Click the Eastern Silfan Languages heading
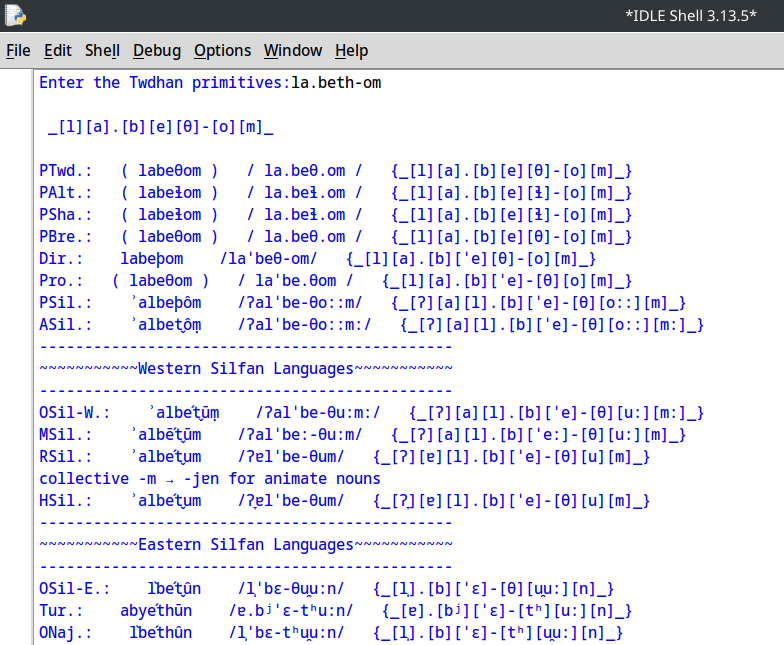 [245, 544]
